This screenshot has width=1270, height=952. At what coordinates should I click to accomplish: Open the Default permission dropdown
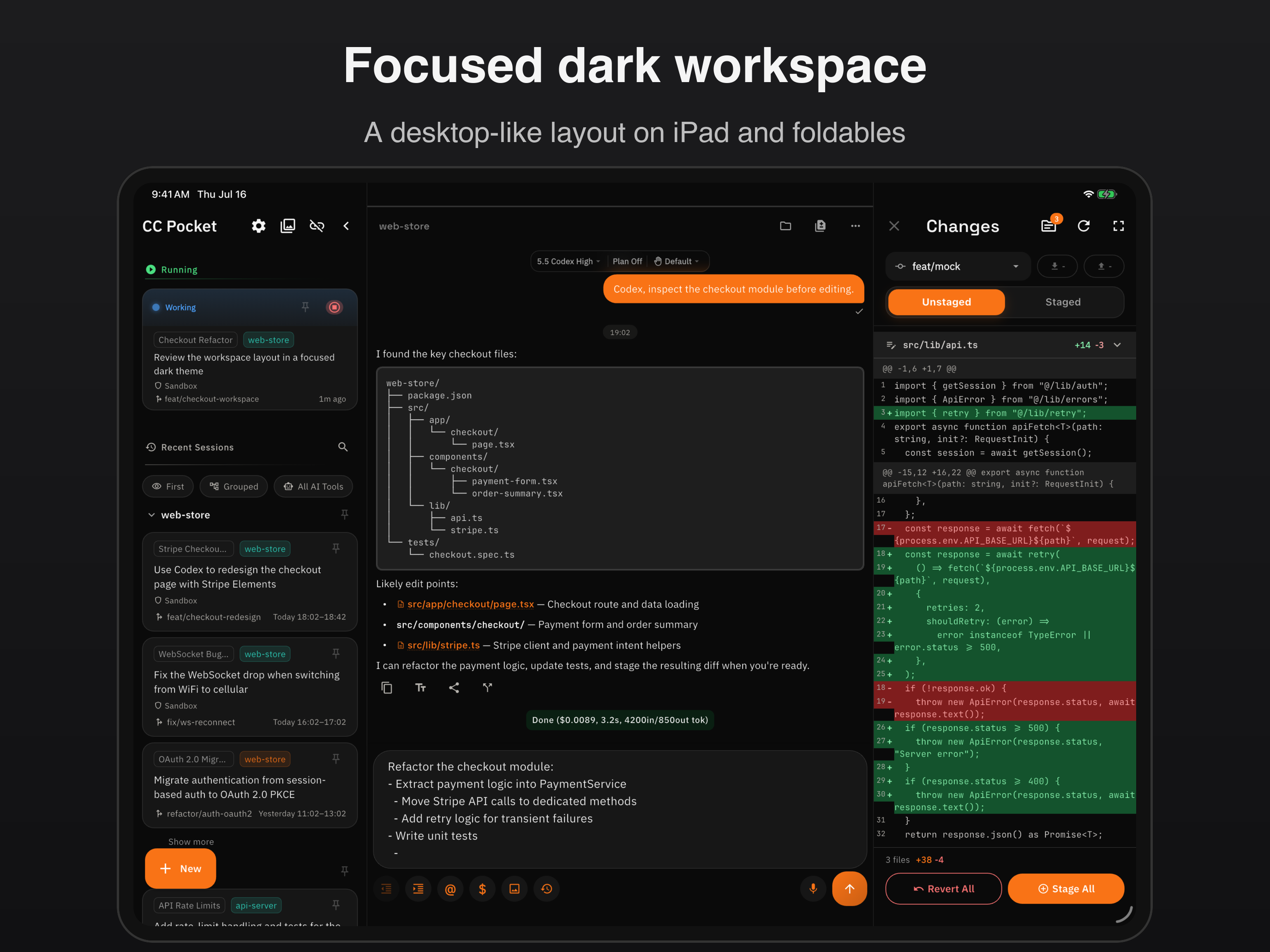coord(677,261)
